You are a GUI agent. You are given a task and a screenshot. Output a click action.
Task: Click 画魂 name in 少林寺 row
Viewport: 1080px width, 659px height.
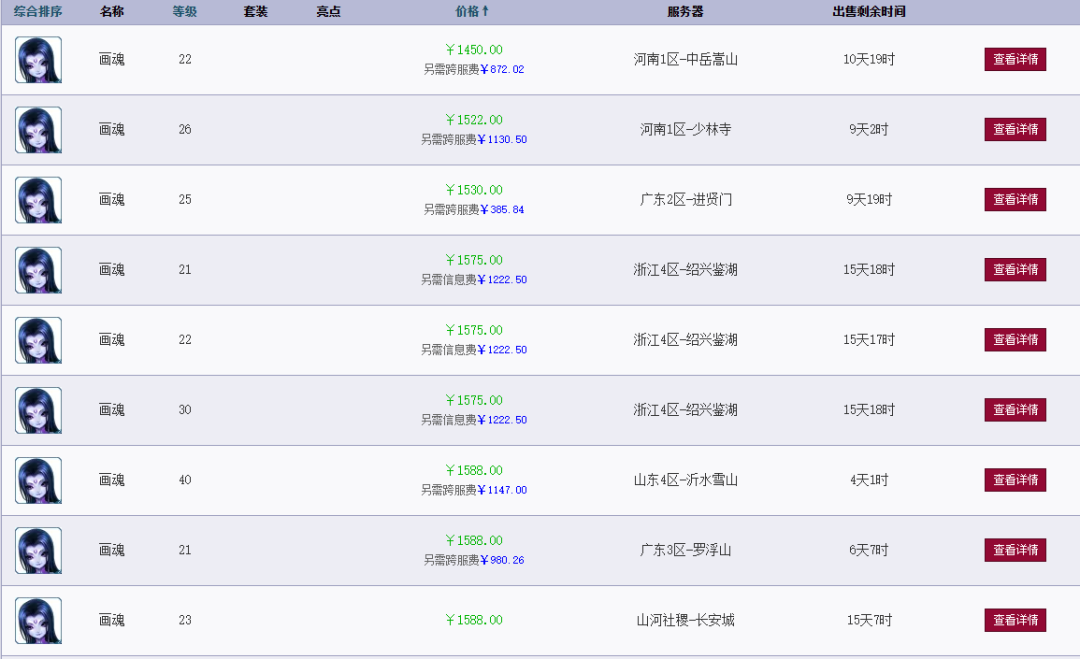112,129
